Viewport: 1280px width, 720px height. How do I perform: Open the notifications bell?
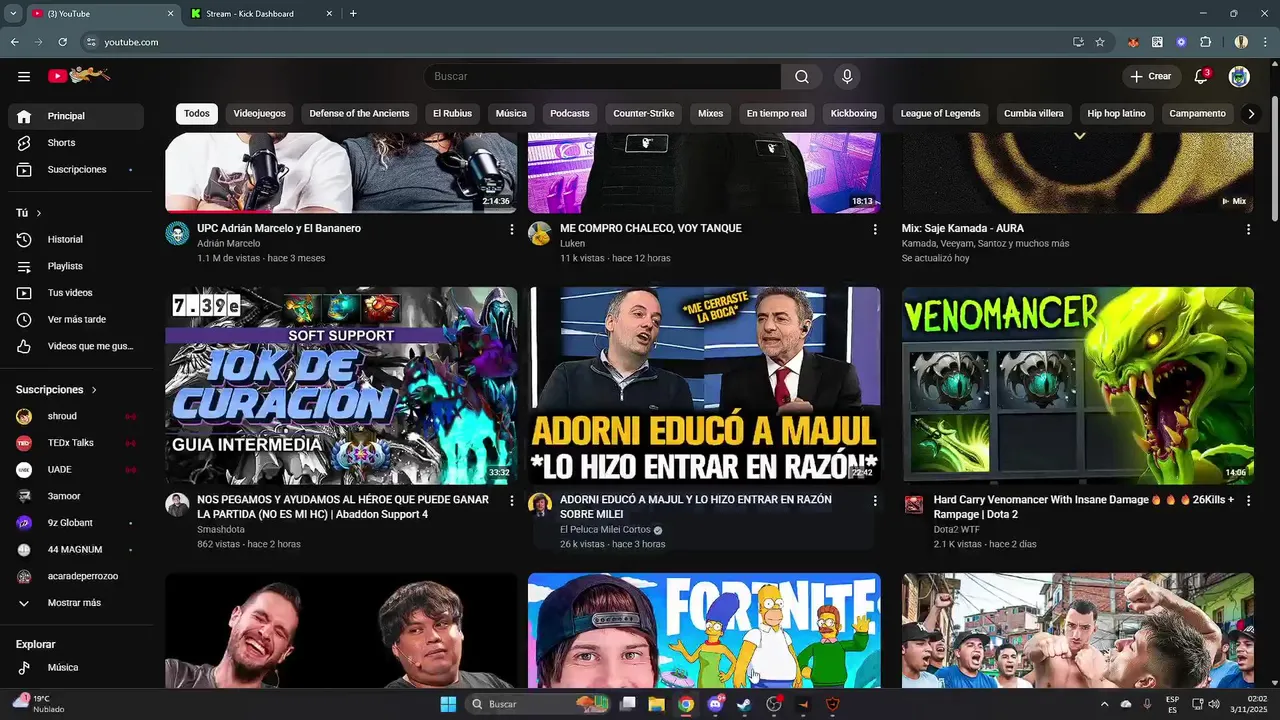[x=1201, y=76]
